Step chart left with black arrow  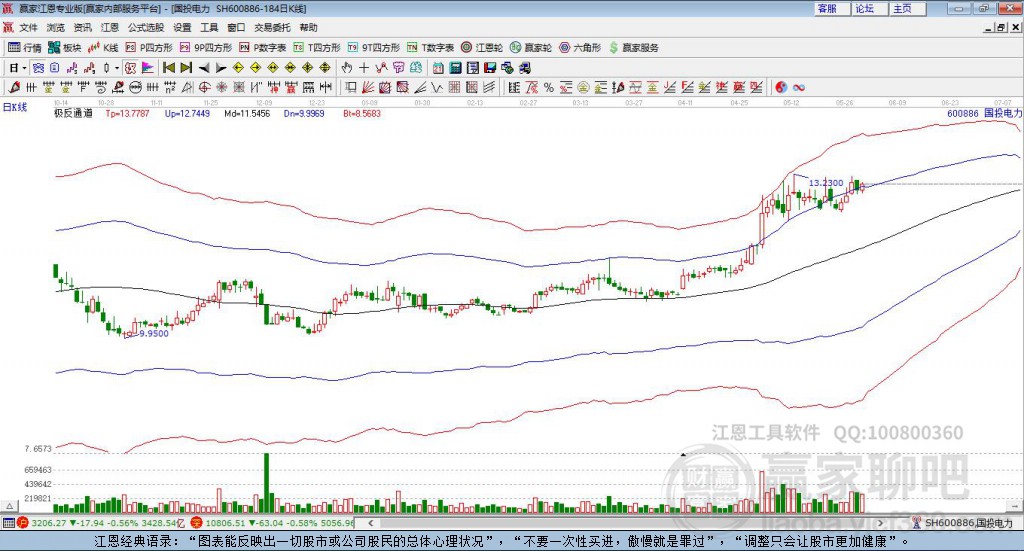[x=204, y=68]
